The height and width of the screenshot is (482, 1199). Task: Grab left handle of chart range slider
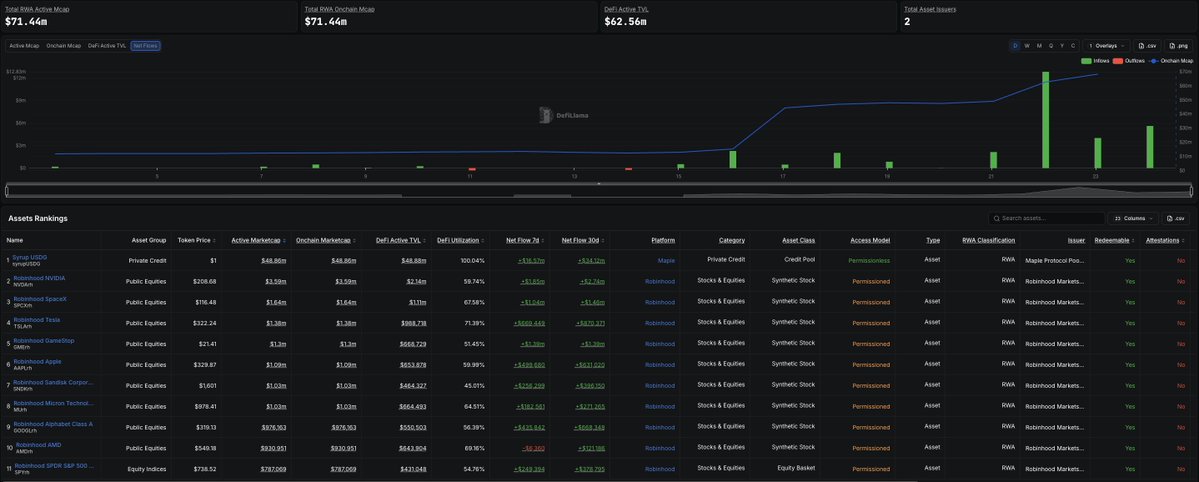(x=6, y=190)
